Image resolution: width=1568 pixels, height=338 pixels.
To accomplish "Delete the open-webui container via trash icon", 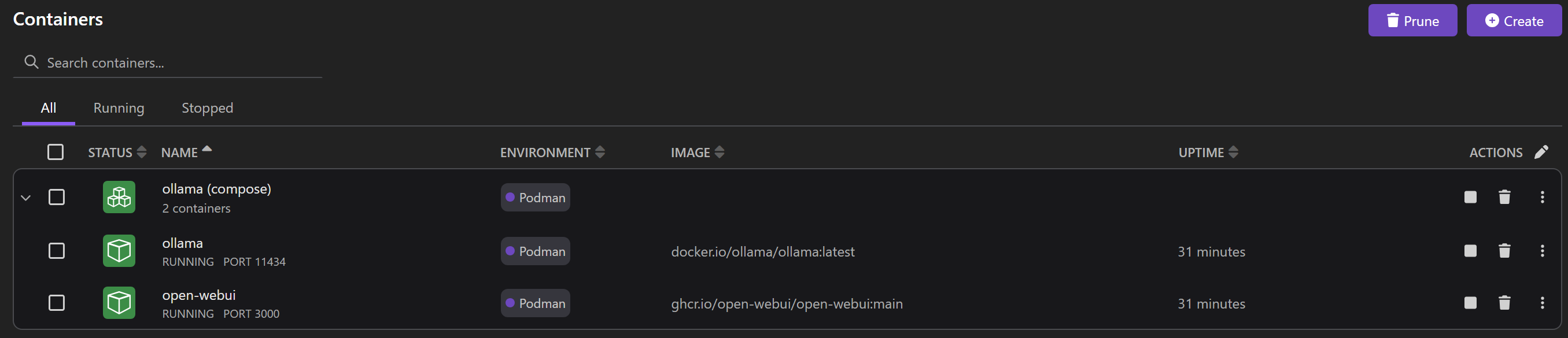I will click(x=1504, y=303).
